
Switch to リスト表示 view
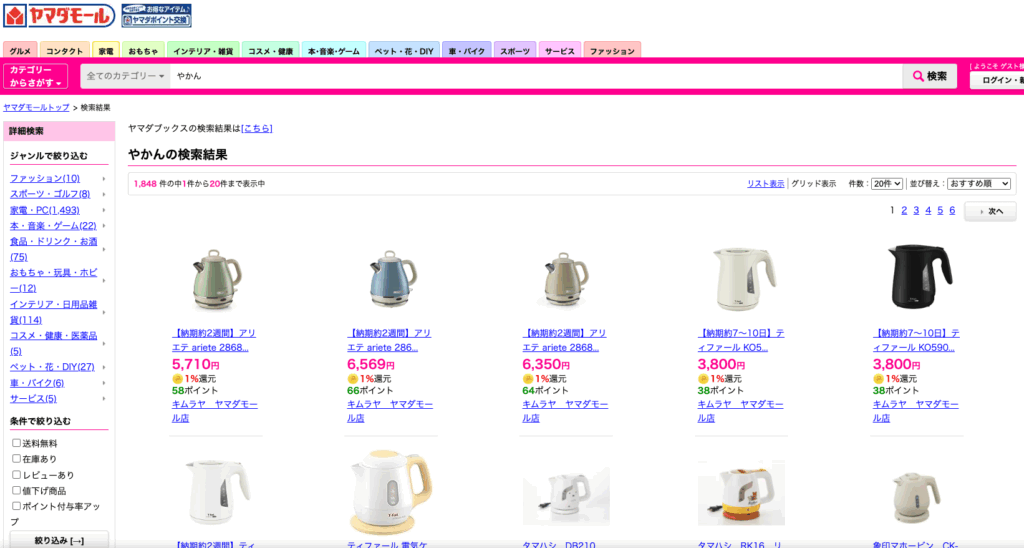coord(765,184)
